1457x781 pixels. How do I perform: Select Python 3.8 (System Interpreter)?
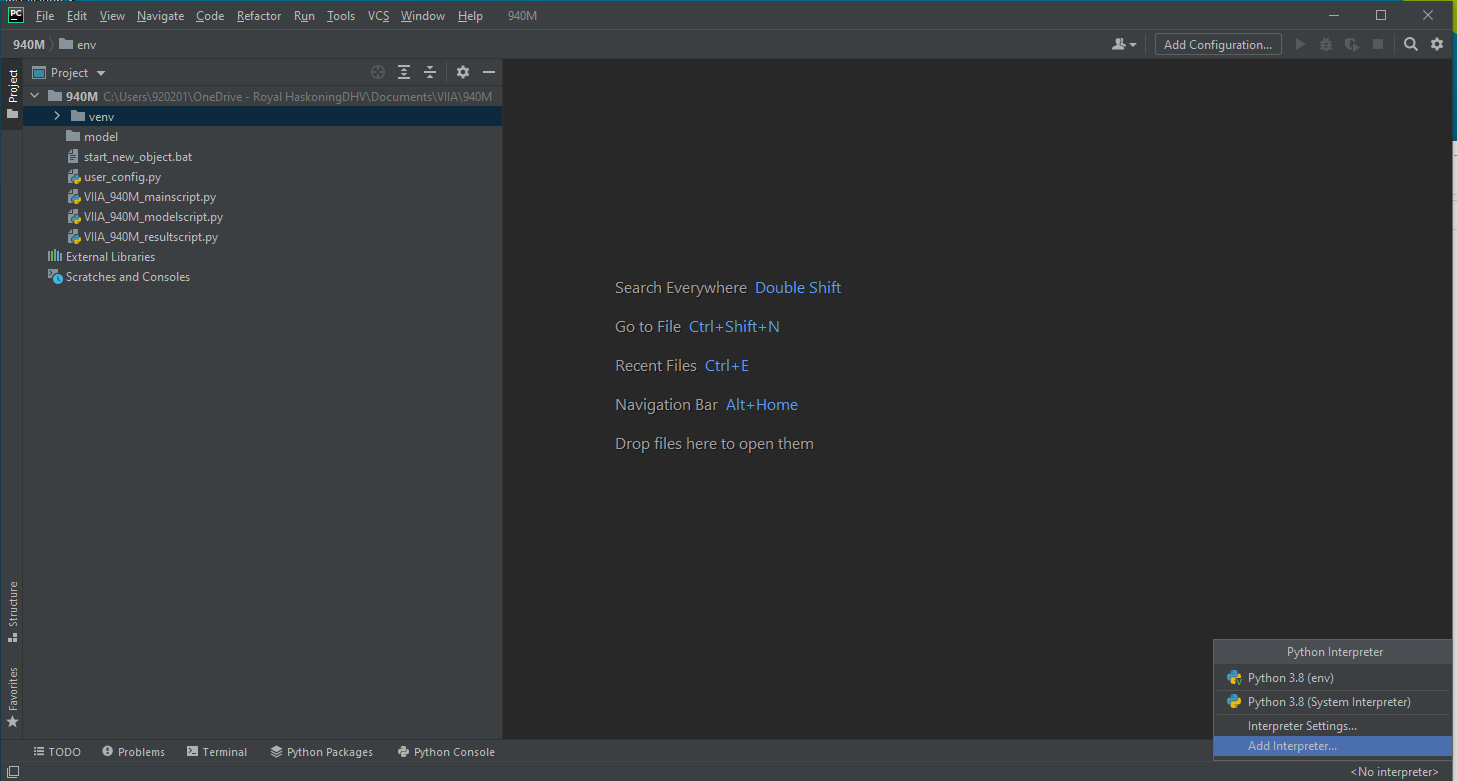coord(1332,702)
